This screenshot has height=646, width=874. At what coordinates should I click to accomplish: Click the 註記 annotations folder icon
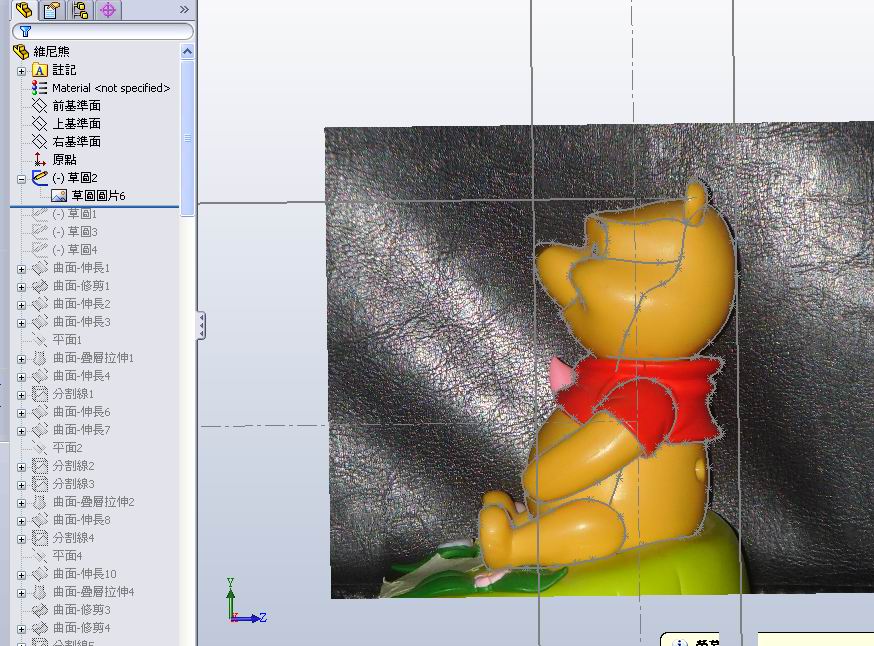point(40,71)
